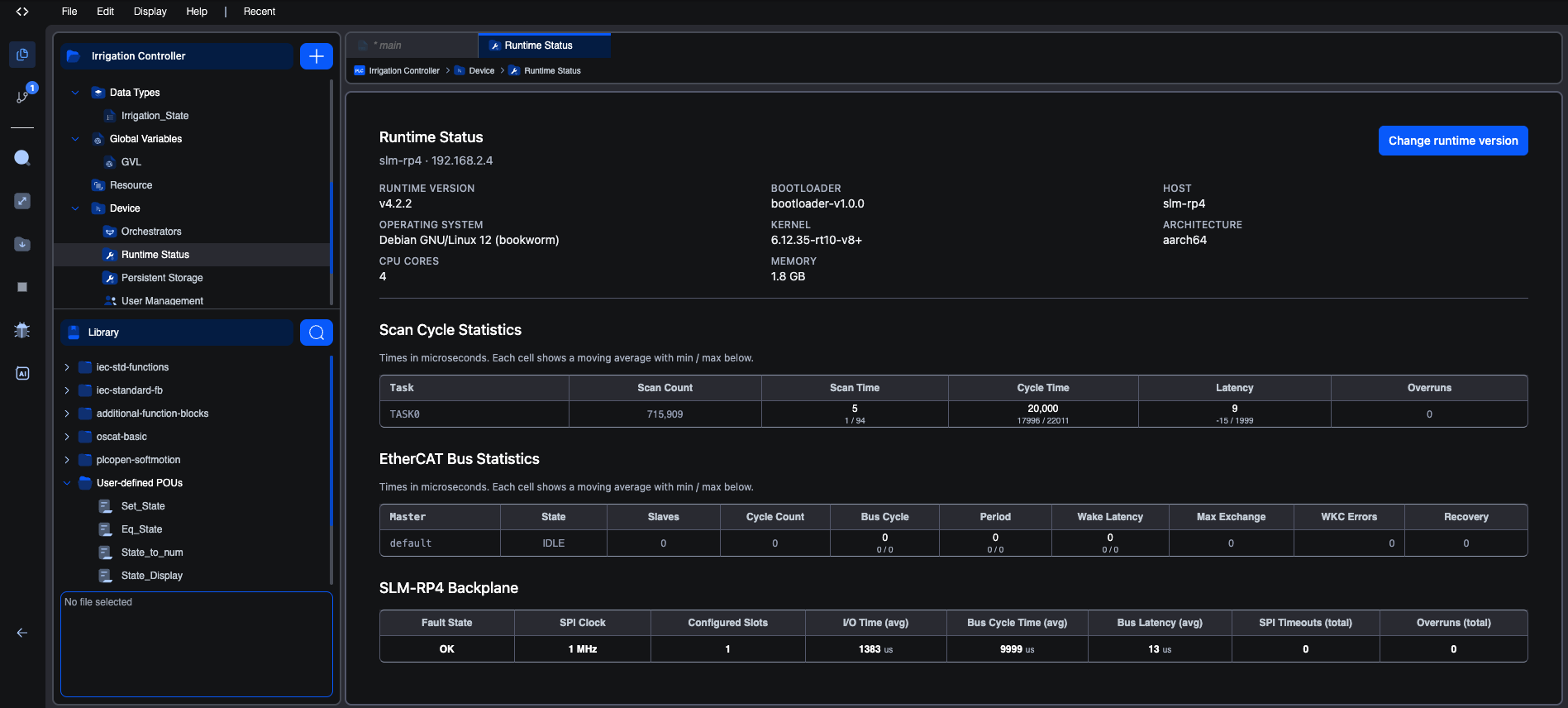Click the wrench icon in the Runtime Status tab
This screenshot has width=1568, height=708.
495,45
